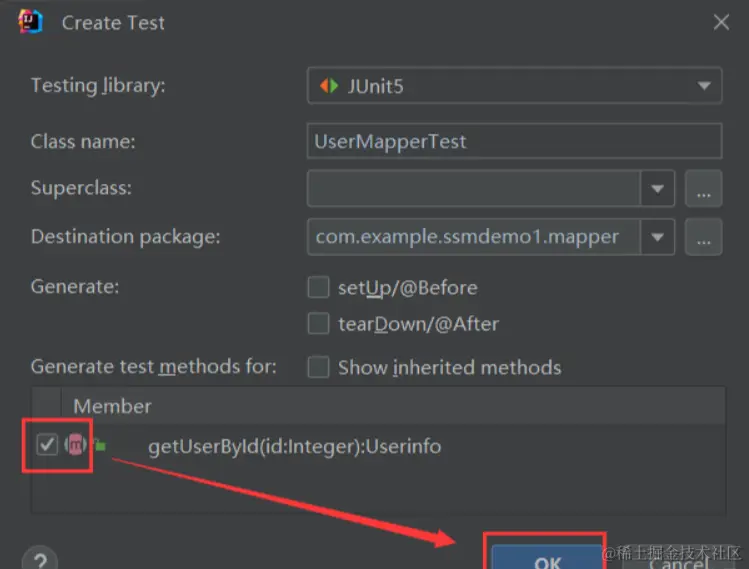This screenshot has width=749, height=569.
Task: Close the Create Test dialog
Action: pos(721,22)
